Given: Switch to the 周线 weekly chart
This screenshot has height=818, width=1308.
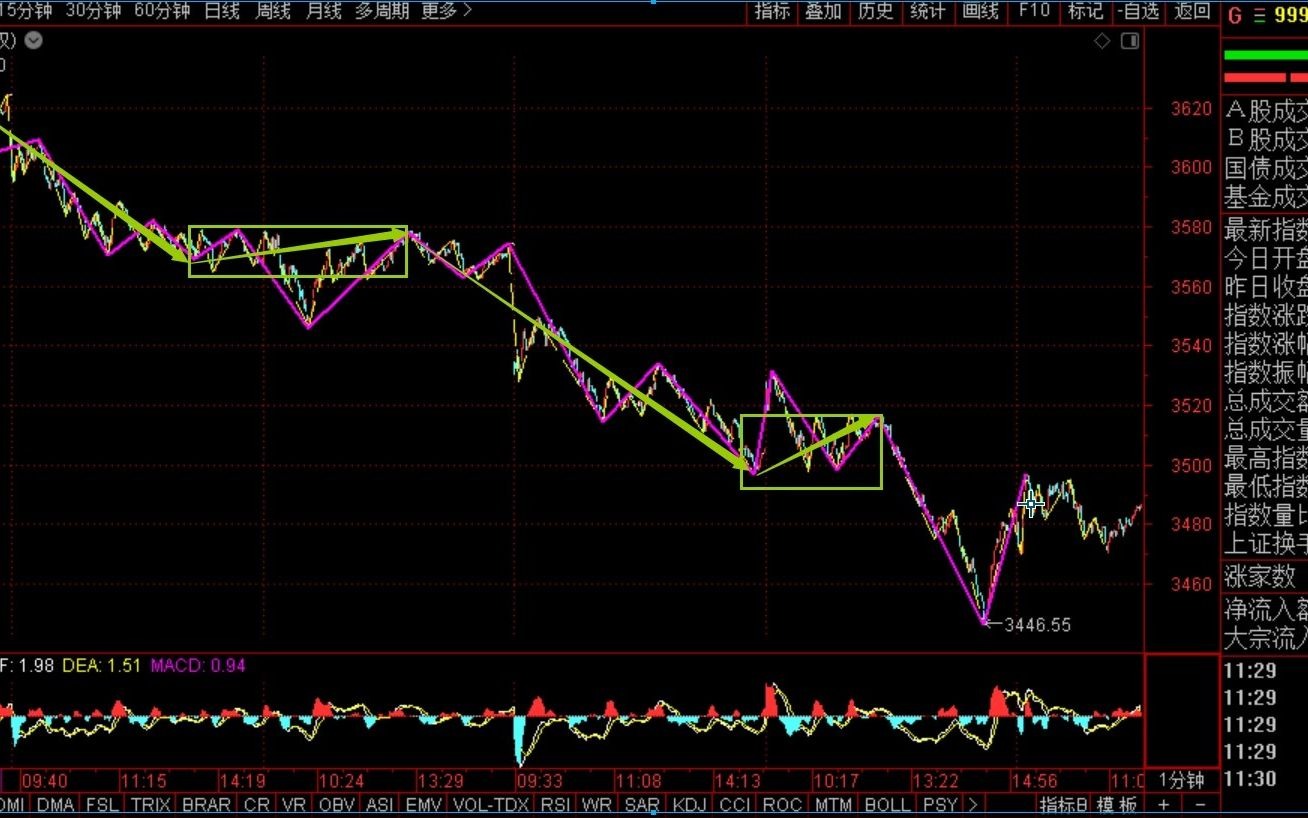Looking at the screenshot, I should coord(273,11).
